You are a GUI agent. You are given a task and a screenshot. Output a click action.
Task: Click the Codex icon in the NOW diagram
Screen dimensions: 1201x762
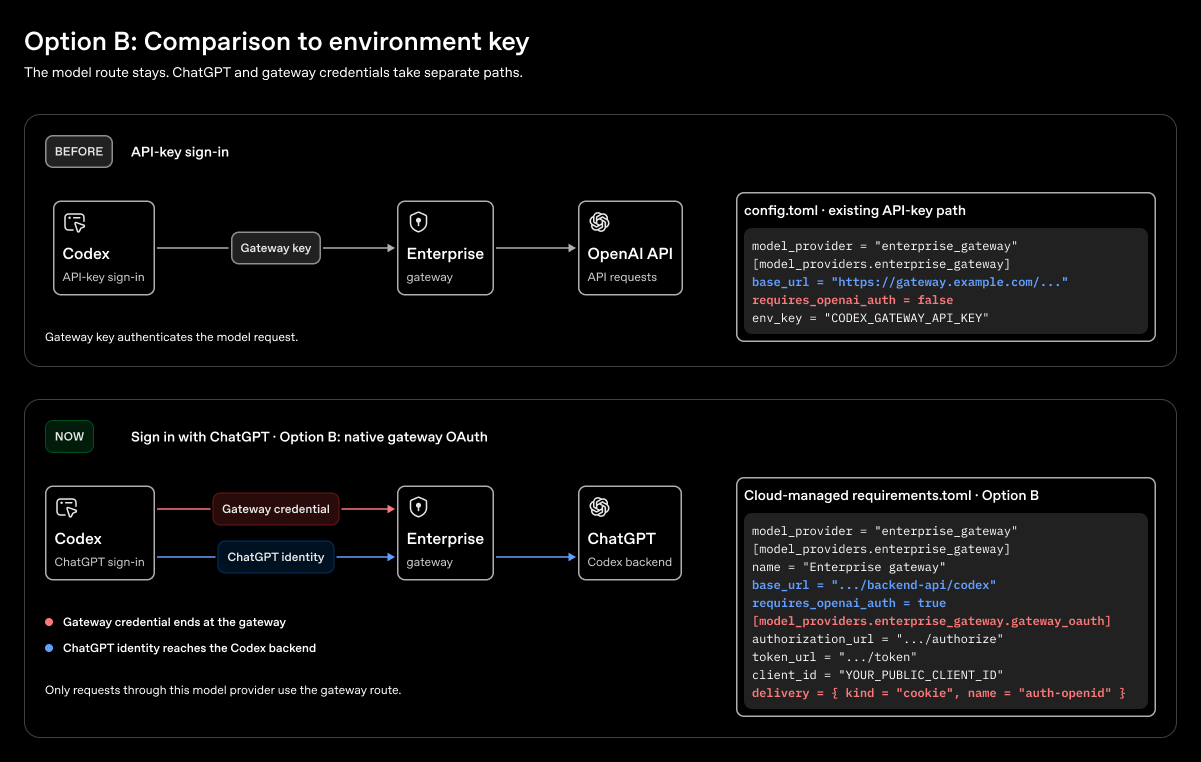click(67, 508)
